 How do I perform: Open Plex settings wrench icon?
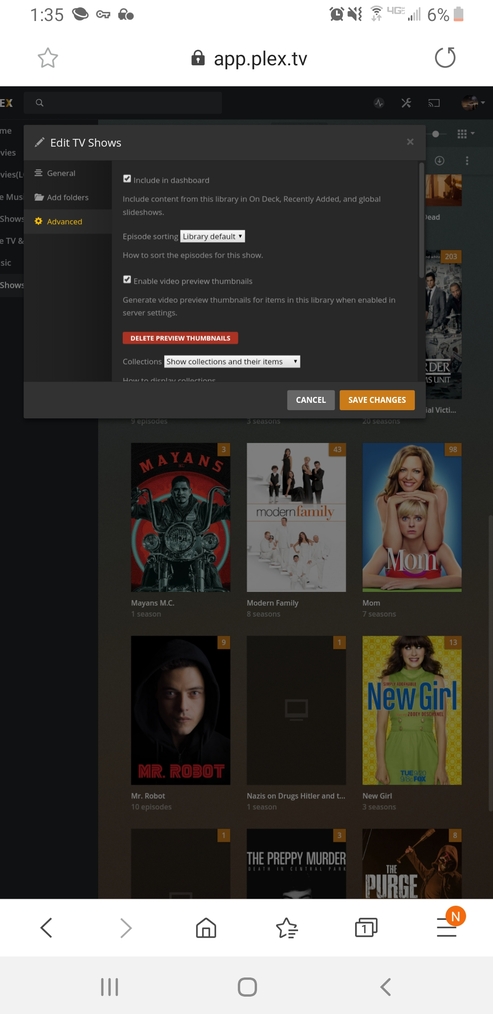tap(406, 103)
